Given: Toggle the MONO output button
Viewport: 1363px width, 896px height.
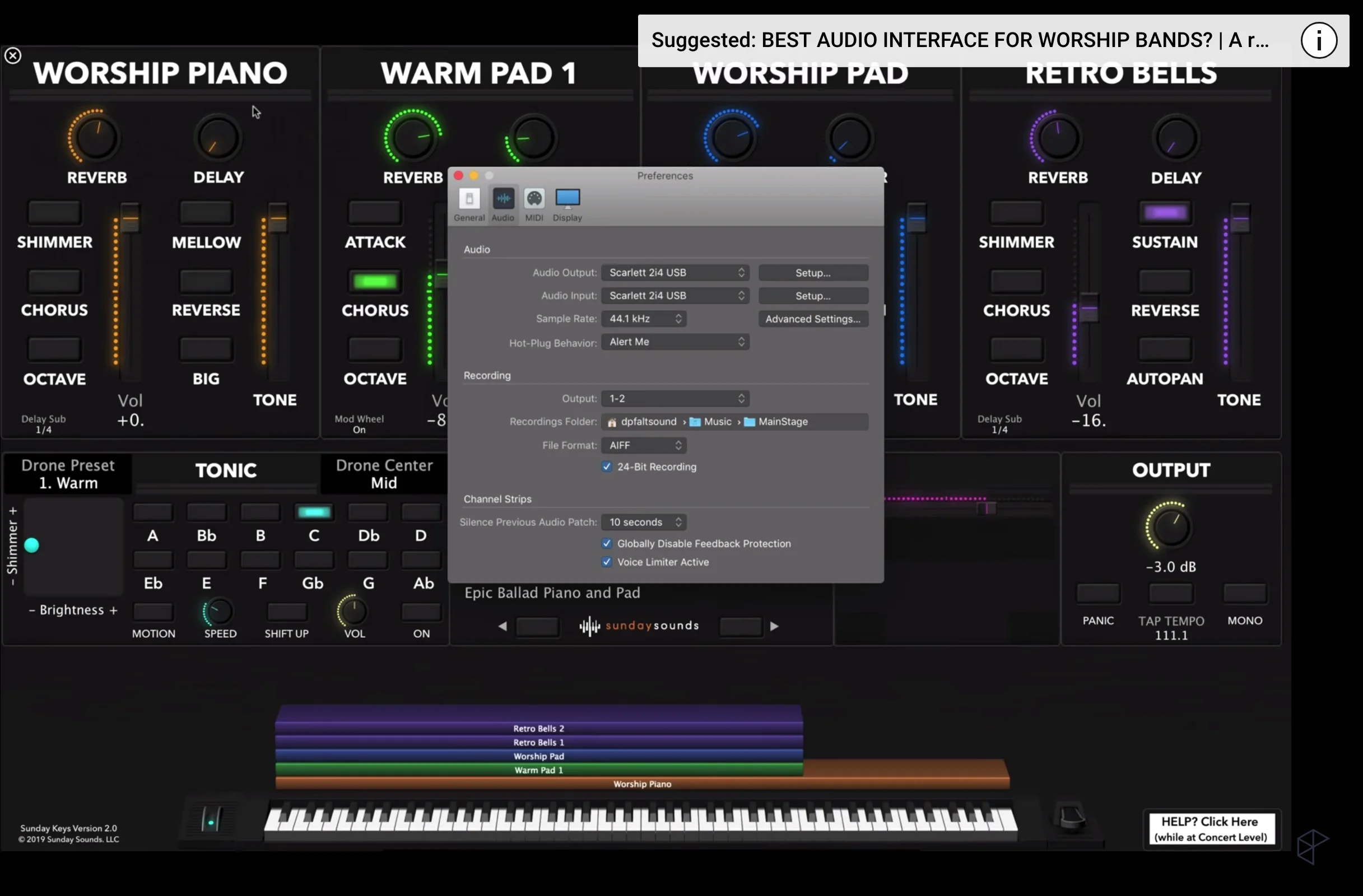Looking at the screenshot, I should coord(1244,593).
